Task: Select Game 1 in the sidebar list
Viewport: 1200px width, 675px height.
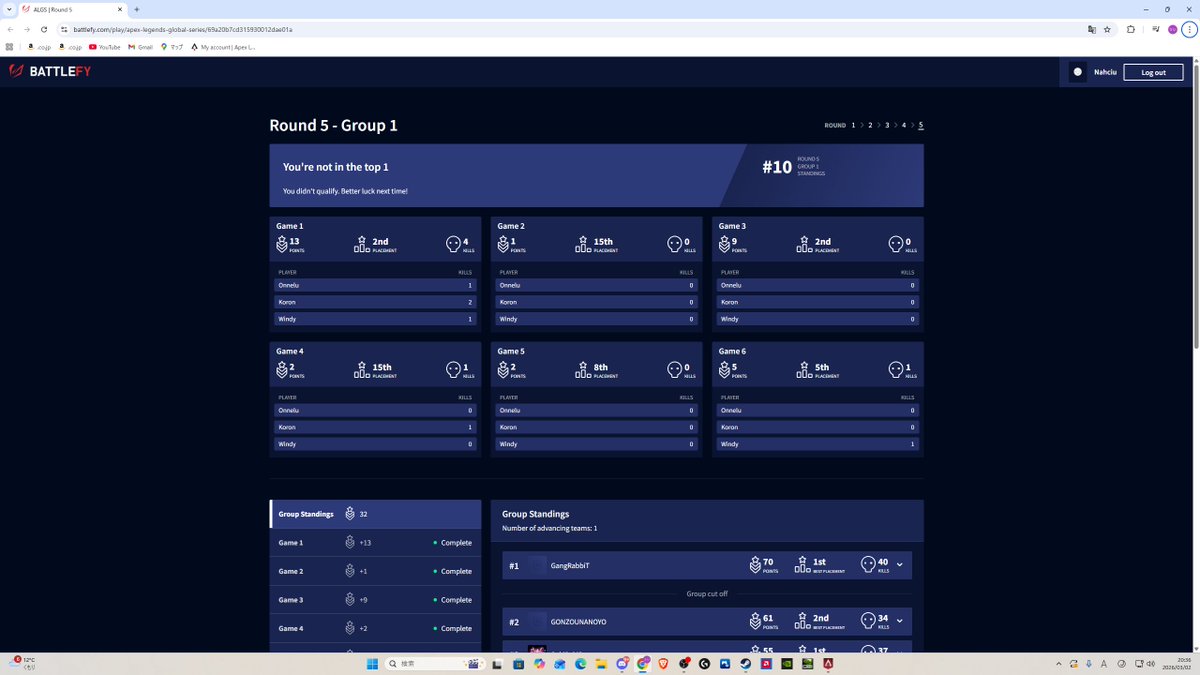Action: [375, 543]
